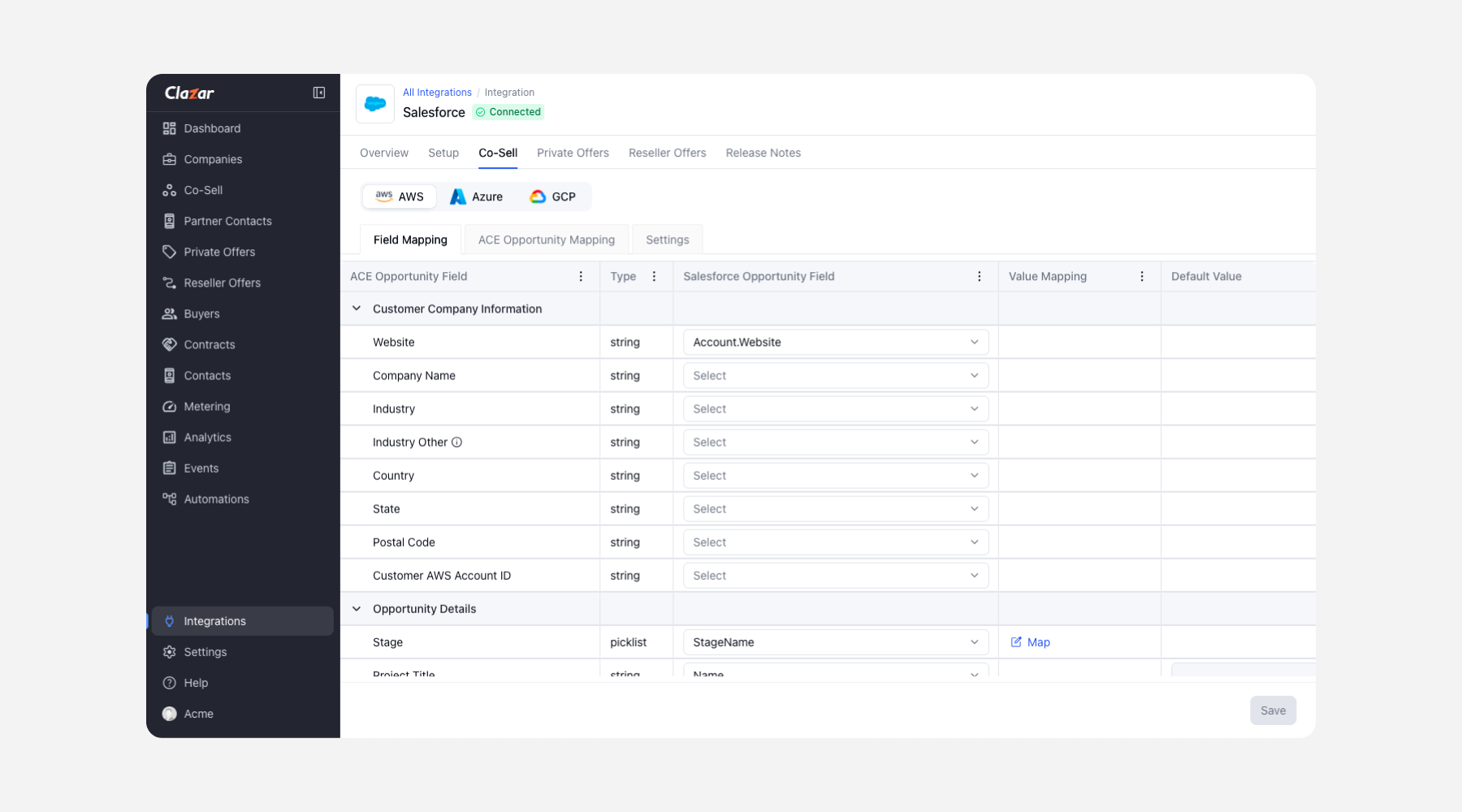Click the Events clipboard icon

click(x=169, y=468)
